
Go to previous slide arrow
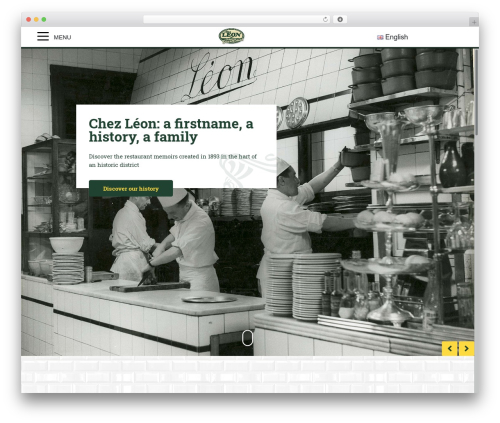pyautogui.click(x=450, y=349)
